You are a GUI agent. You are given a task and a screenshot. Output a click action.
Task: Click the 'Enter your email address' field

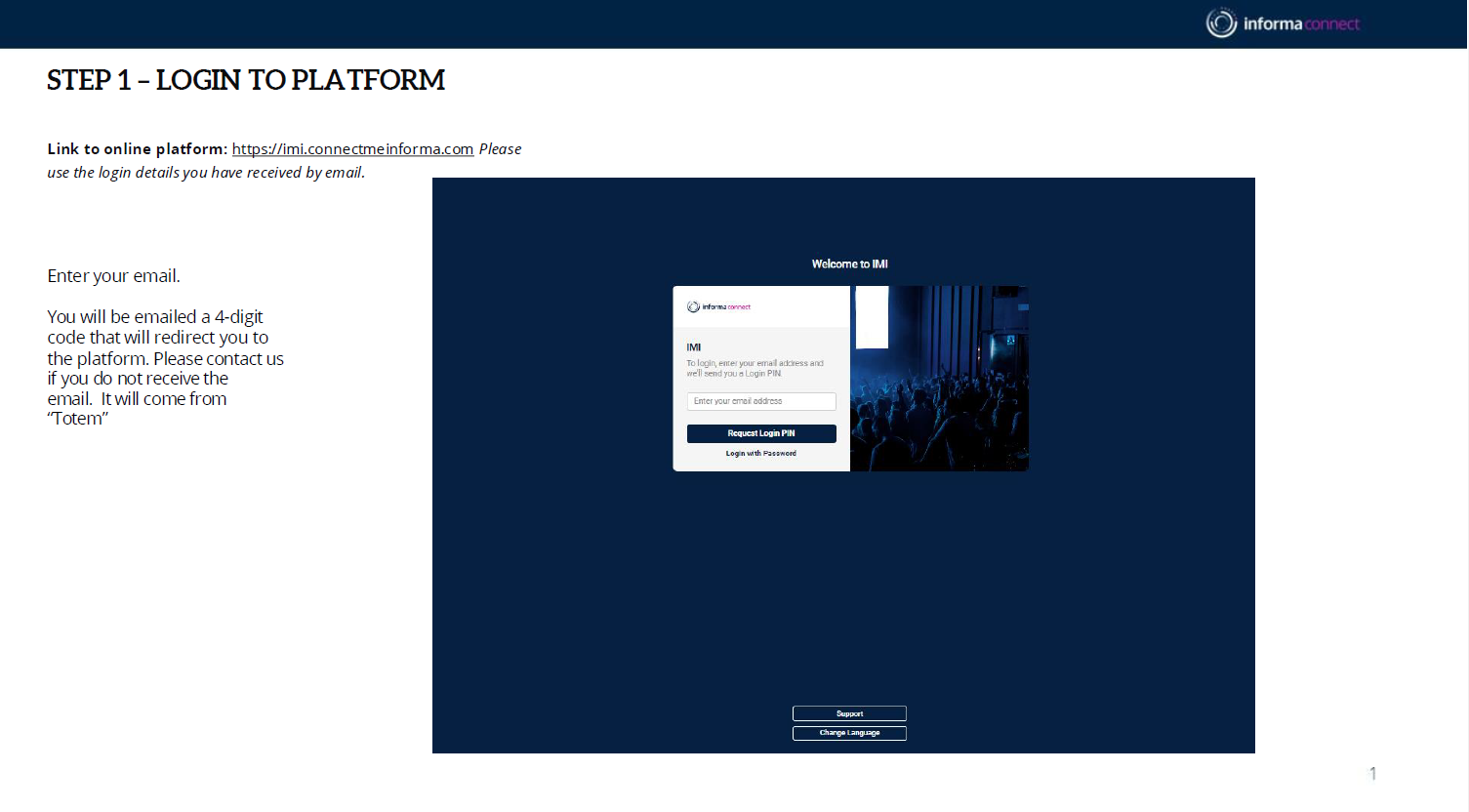coord(760,401)
